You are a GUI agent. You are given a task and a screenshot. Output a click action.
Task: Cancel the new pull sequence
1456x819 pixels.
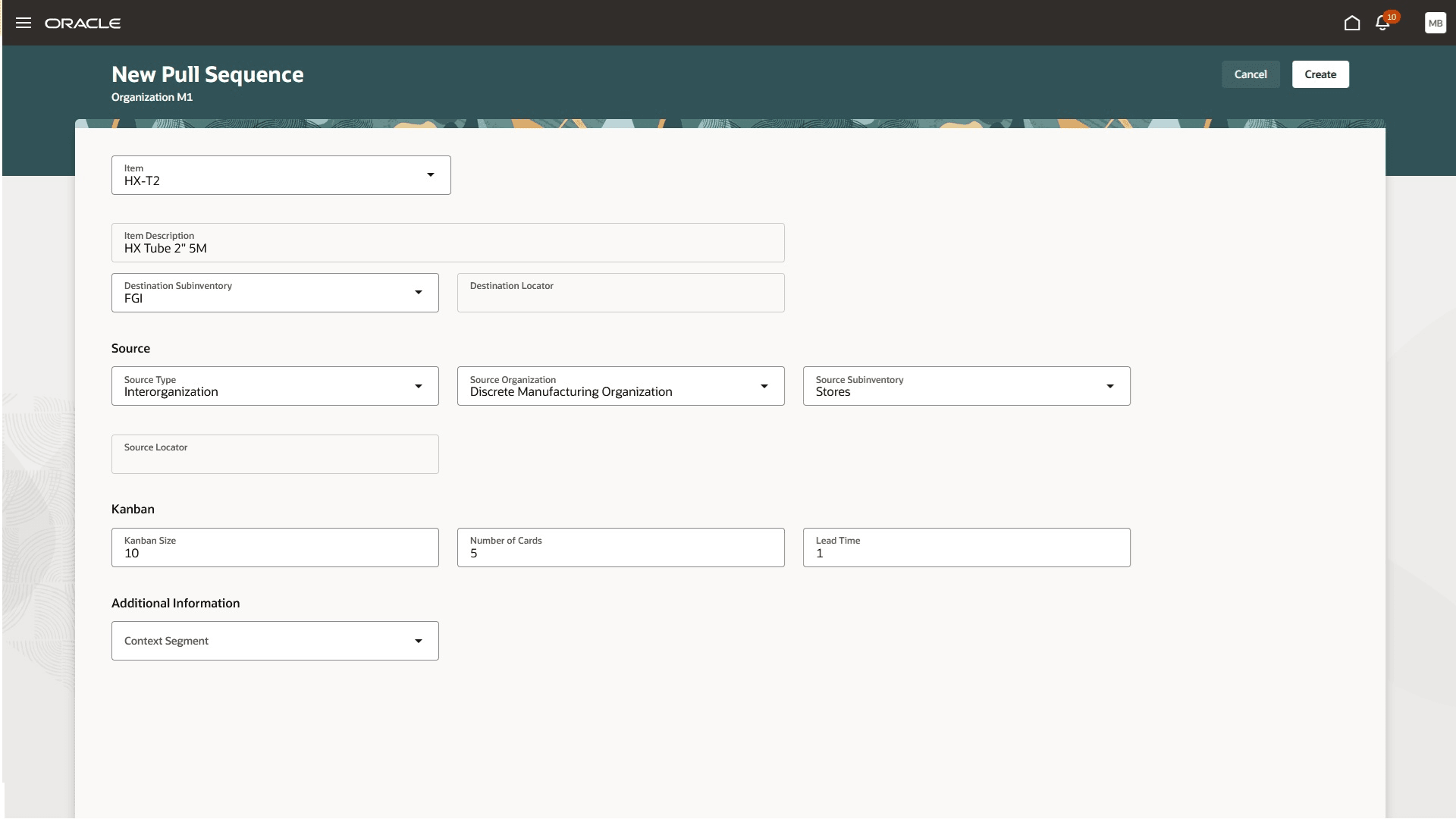1250,74
